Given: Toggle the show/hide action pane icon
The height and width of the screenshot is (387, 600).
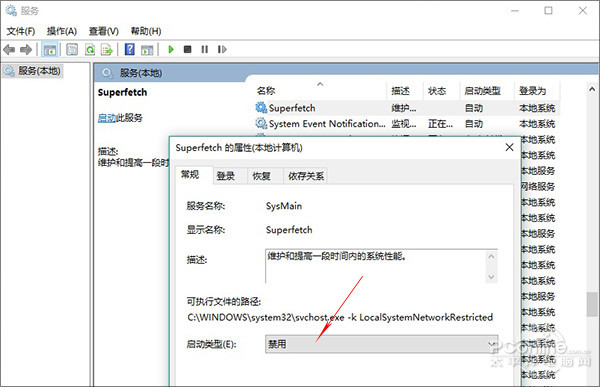Looking at the screenshot, I should [147, 49].
